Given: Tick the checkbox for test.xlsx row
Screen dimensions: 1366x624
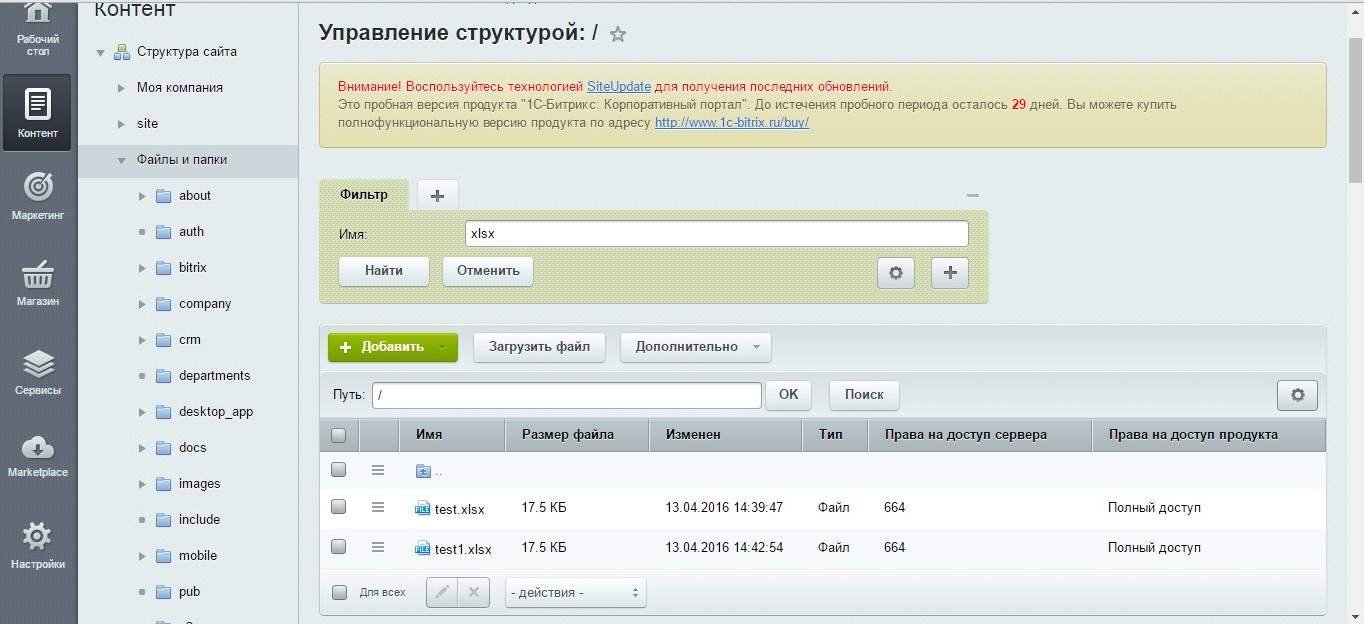Looking at the screenshot, I should [x=339, y=508].
